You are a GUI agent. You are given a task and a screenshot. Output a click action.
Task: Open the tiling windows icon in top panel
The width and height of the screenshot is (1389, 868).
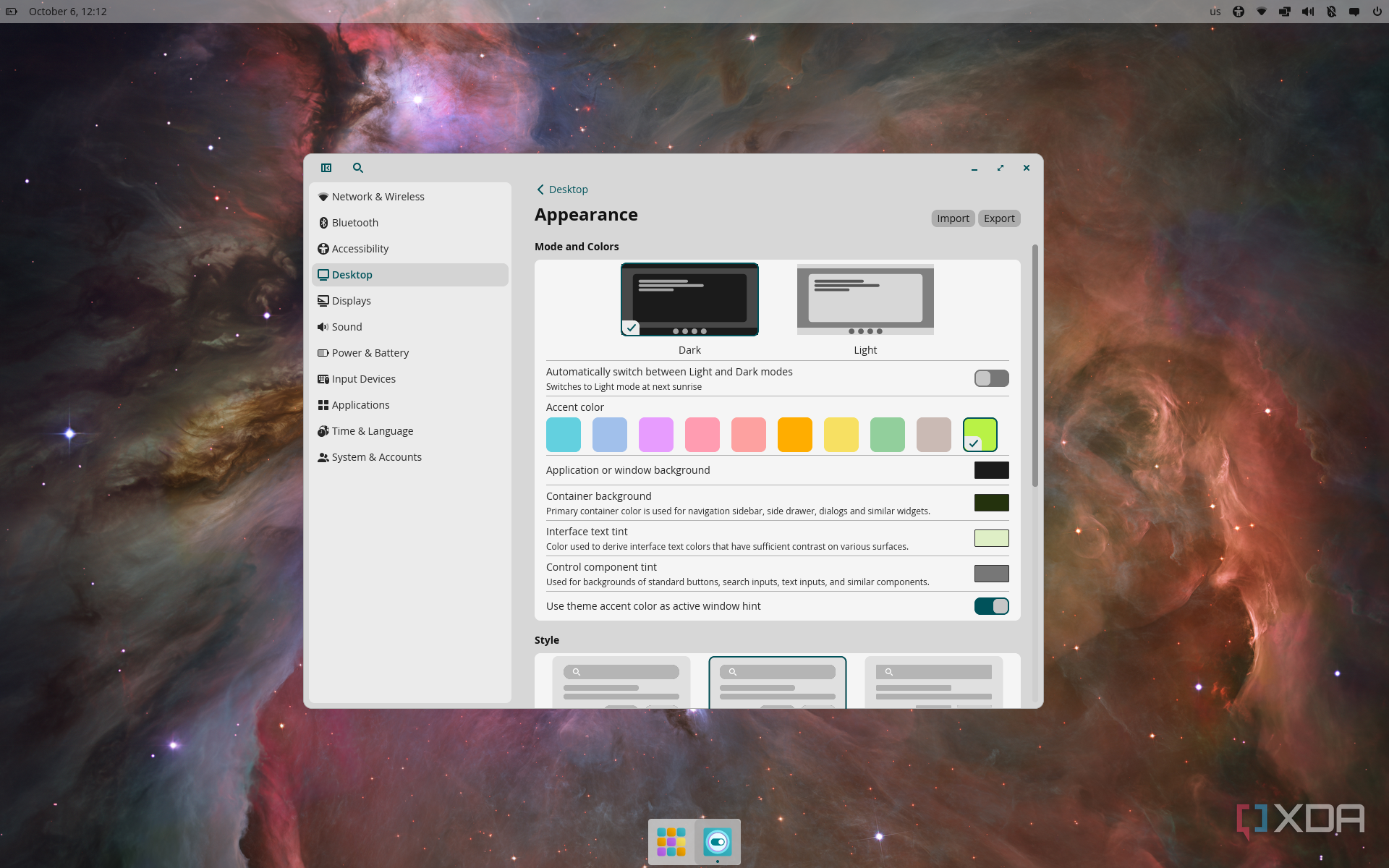click(x=1285, y=12)
